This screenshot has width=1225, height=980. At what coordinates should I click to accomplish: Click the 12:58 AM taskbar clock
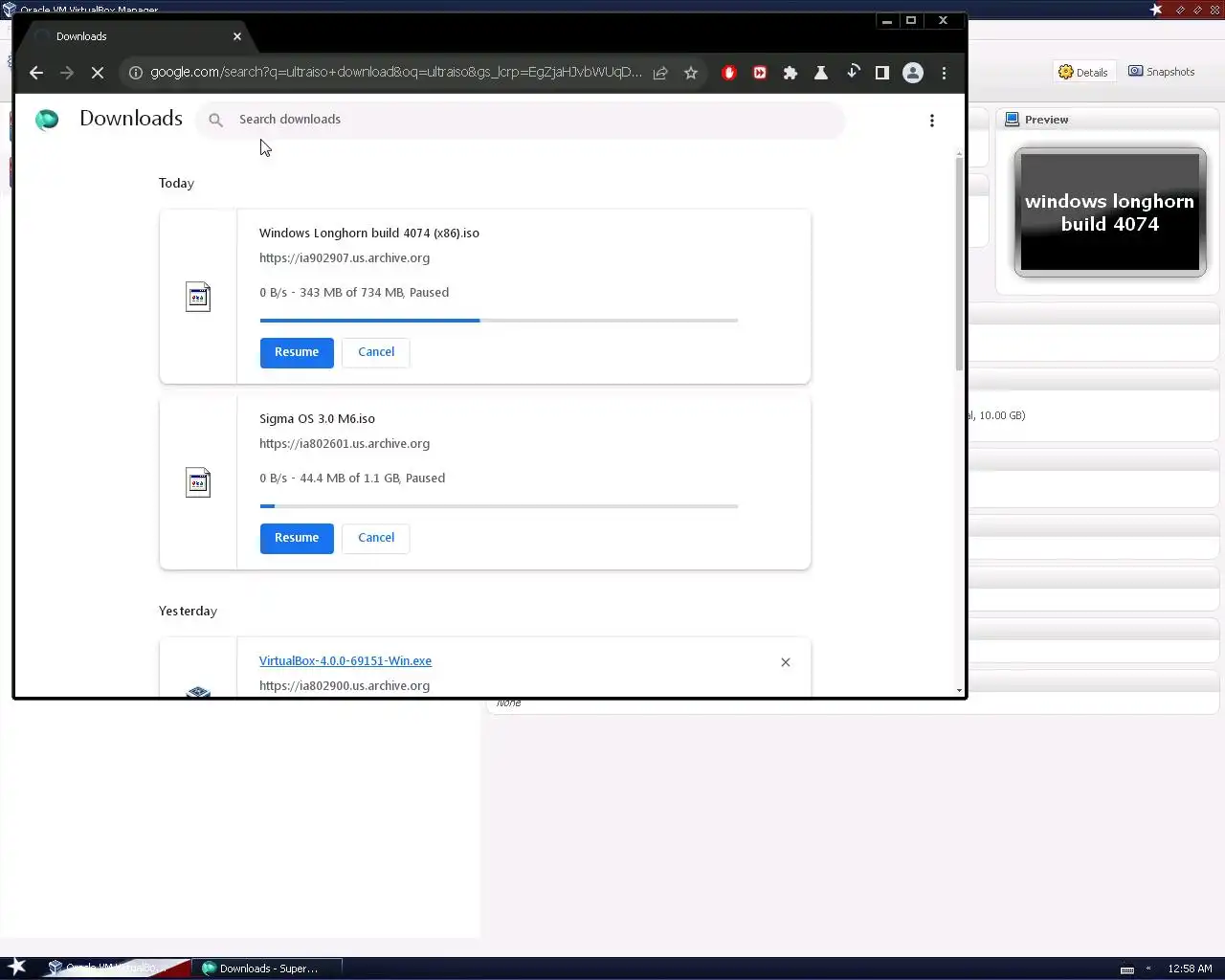pos(1190,969)
